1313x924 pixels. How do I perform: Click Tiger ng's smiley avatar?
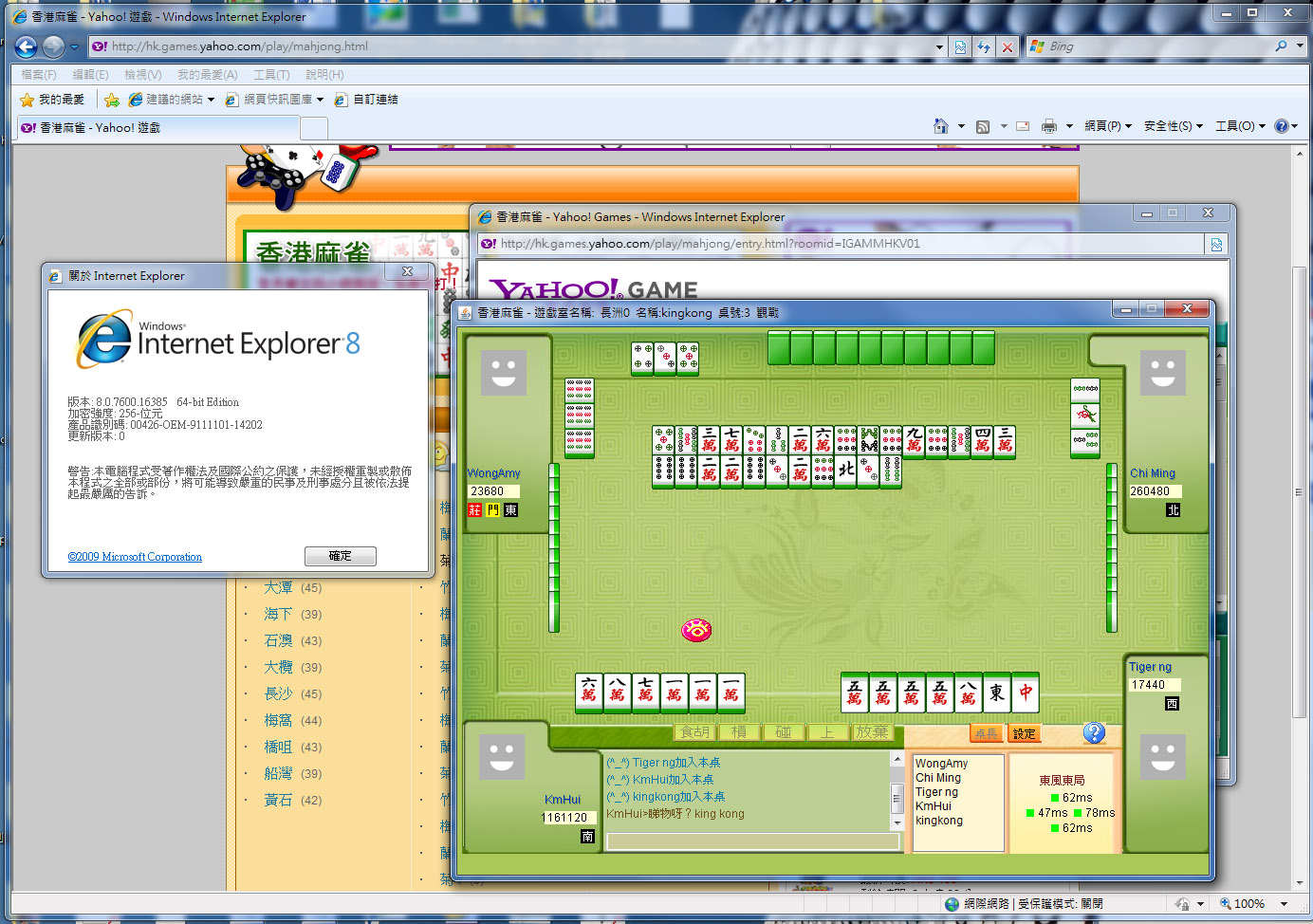coord(1163,756)
